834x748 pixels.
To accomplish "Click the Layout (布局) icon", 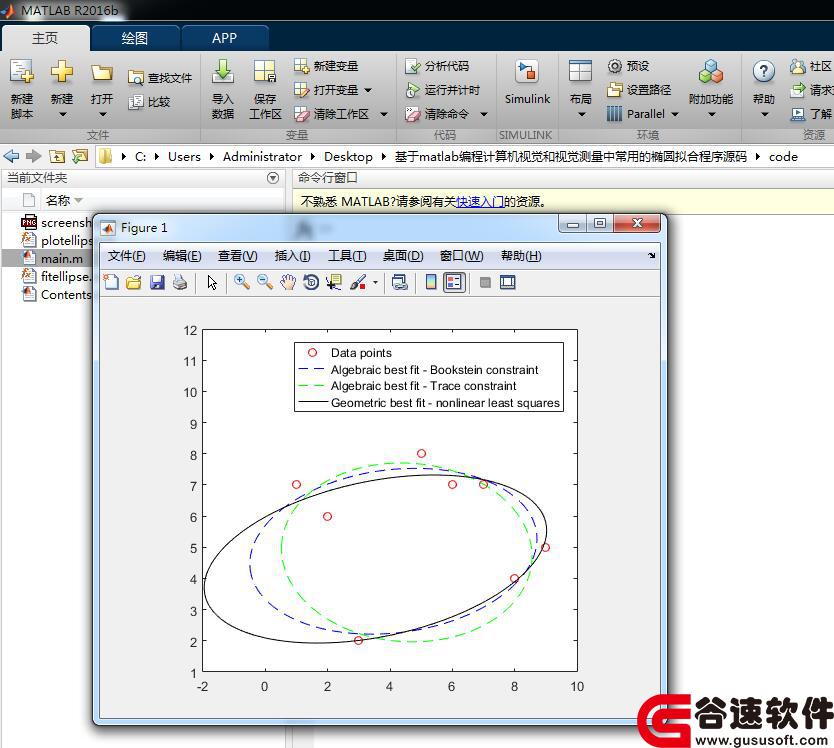I will (x=580, y=71).
